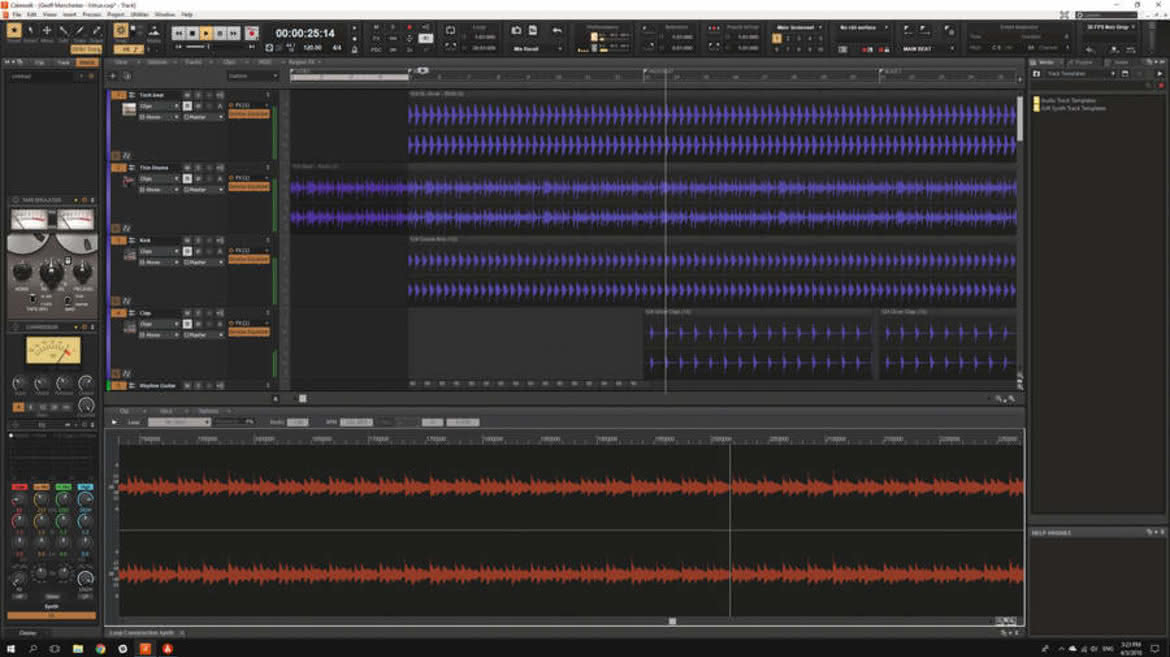Select screenset number 1
1170x657 pixels.
pos(777,39)
